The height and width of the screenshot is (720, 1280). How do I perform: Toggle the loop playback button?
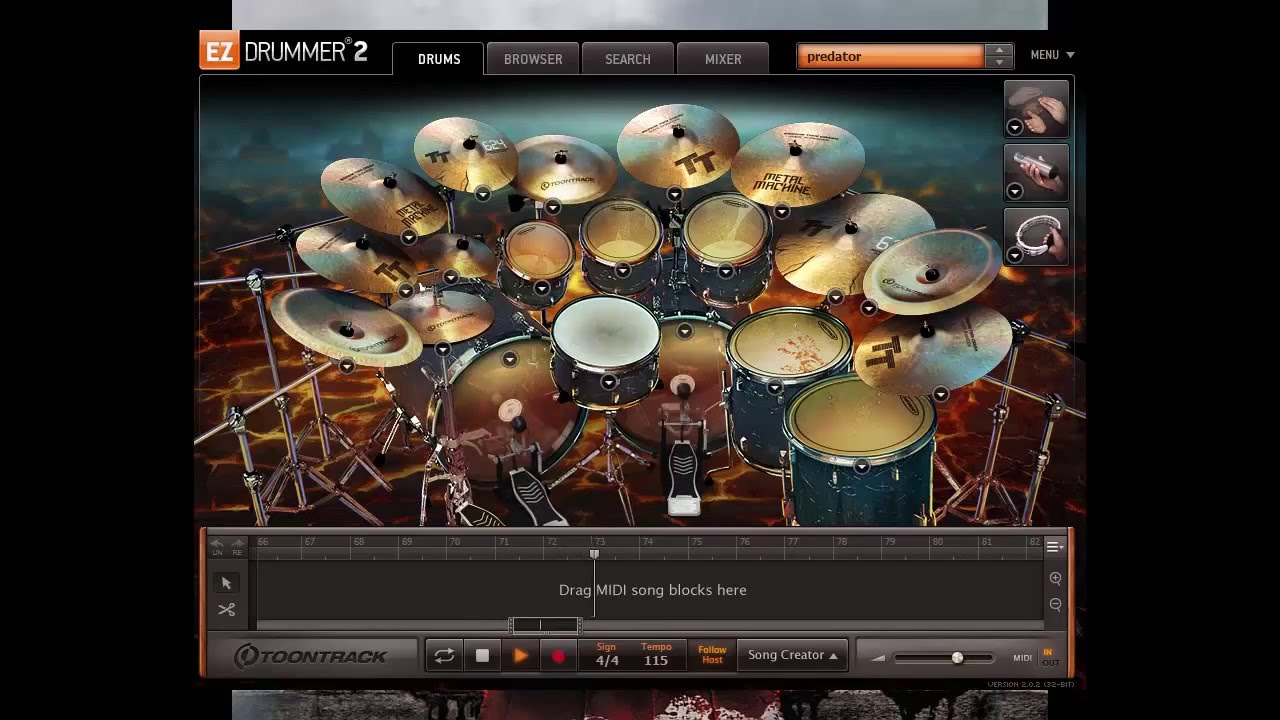pyautogui.click(x=444, y=656)
